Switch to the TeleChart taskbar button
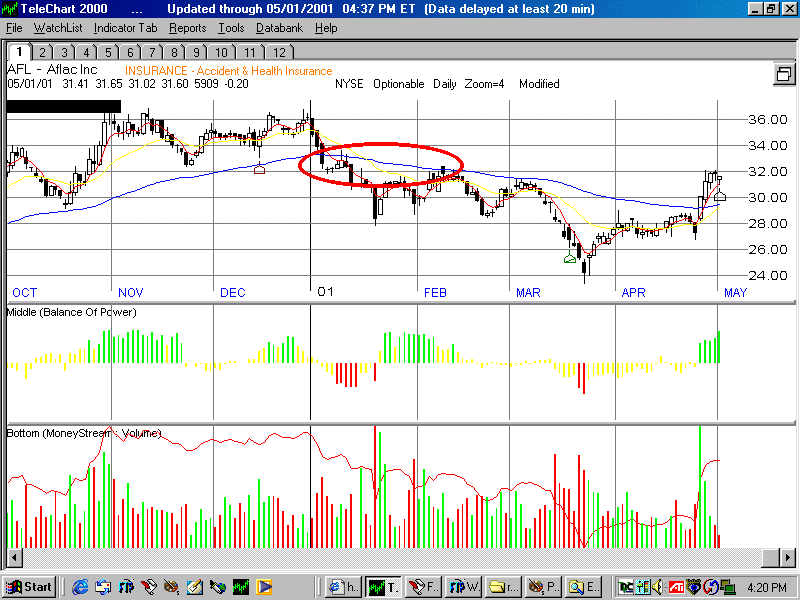Image resolution: width=800 pixels, height=600 pixels. coord(384,587)
